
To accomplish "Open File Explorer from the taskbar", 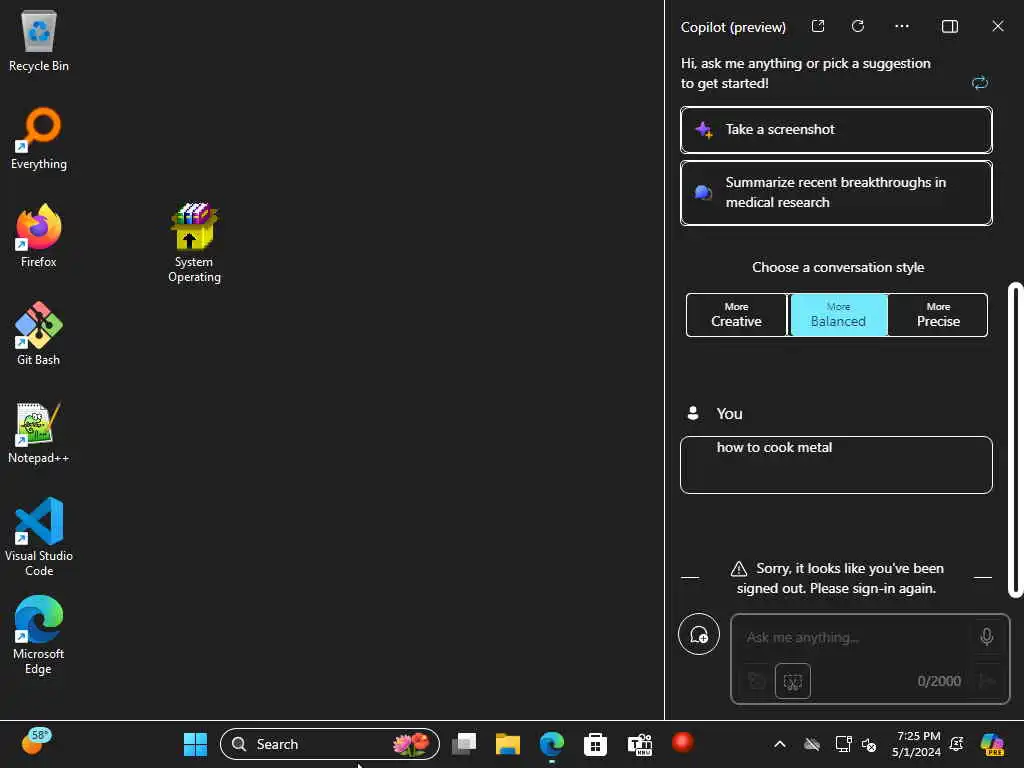I will [x=507, y=744].
